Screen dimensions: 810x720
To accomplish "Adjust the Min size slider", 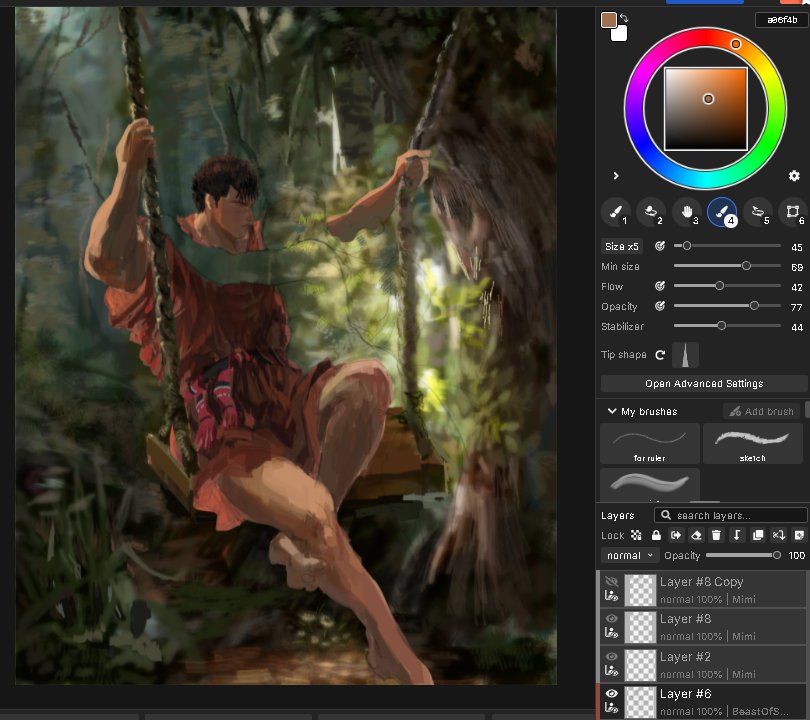I will (x=727, y=266).
